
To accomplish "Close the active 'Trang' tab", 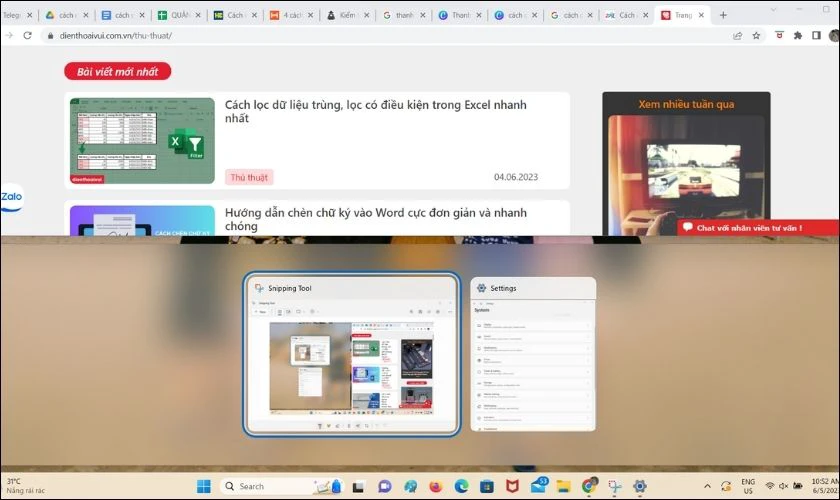I will [701, 15].
